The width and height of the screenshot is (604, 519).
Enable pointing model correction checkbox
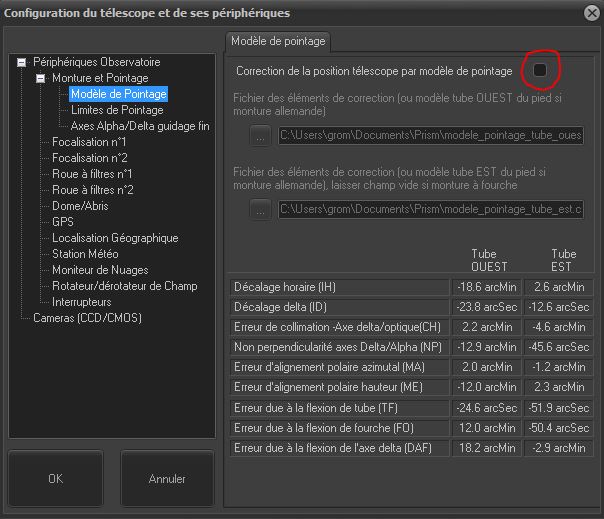[x=540, y=70]
